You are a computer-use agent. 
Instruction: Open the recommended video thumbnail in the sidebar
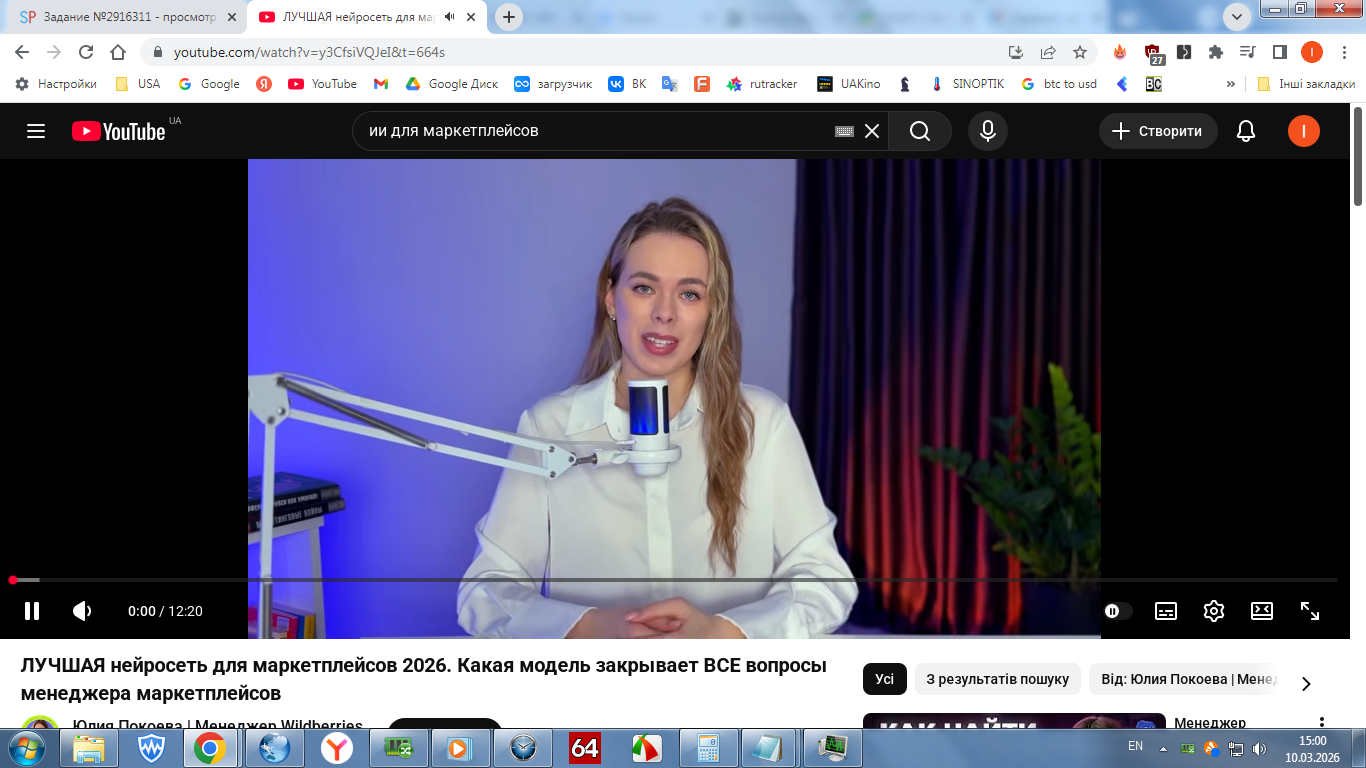1014,721
